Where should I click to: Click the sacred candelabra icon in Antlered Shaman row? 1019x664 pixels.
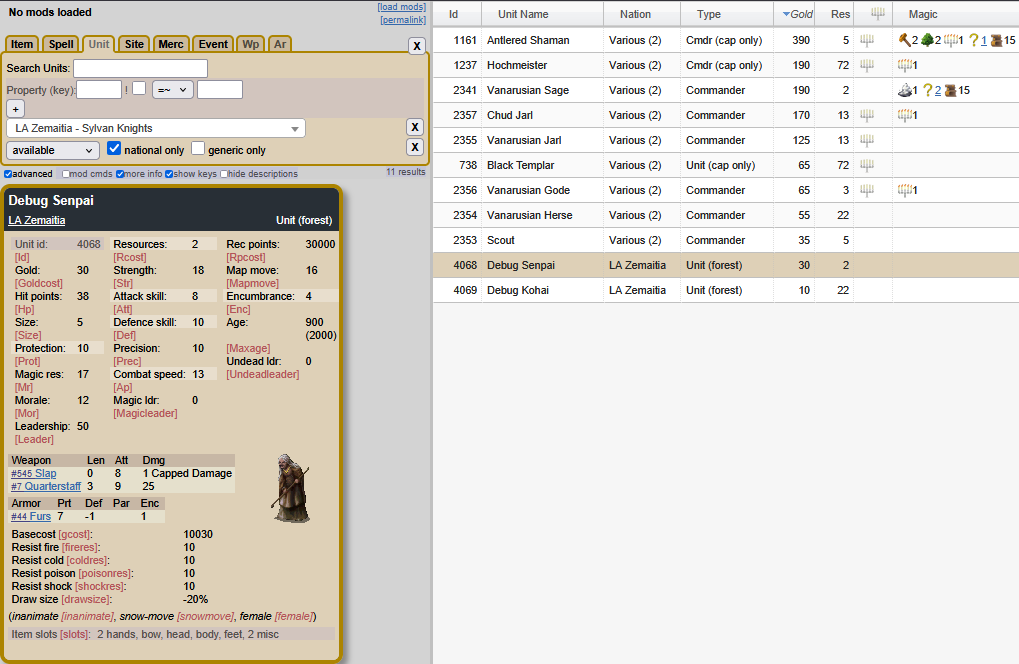tap(867, 40)
